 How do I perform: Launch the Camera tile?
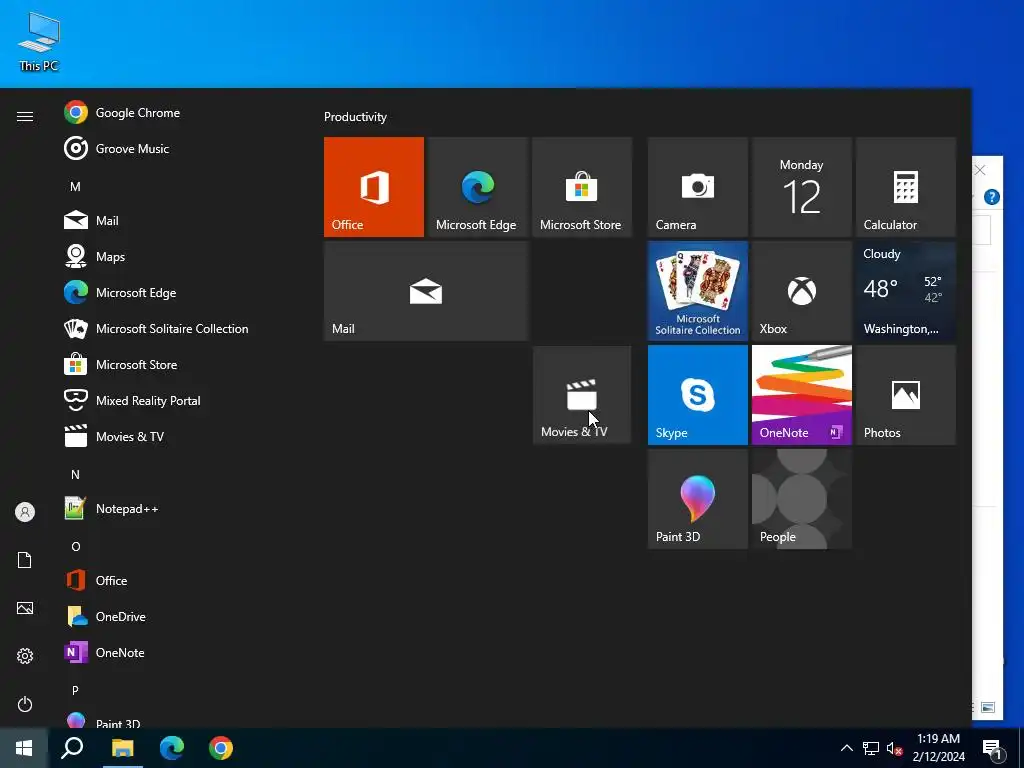click(x=697, y=187)
